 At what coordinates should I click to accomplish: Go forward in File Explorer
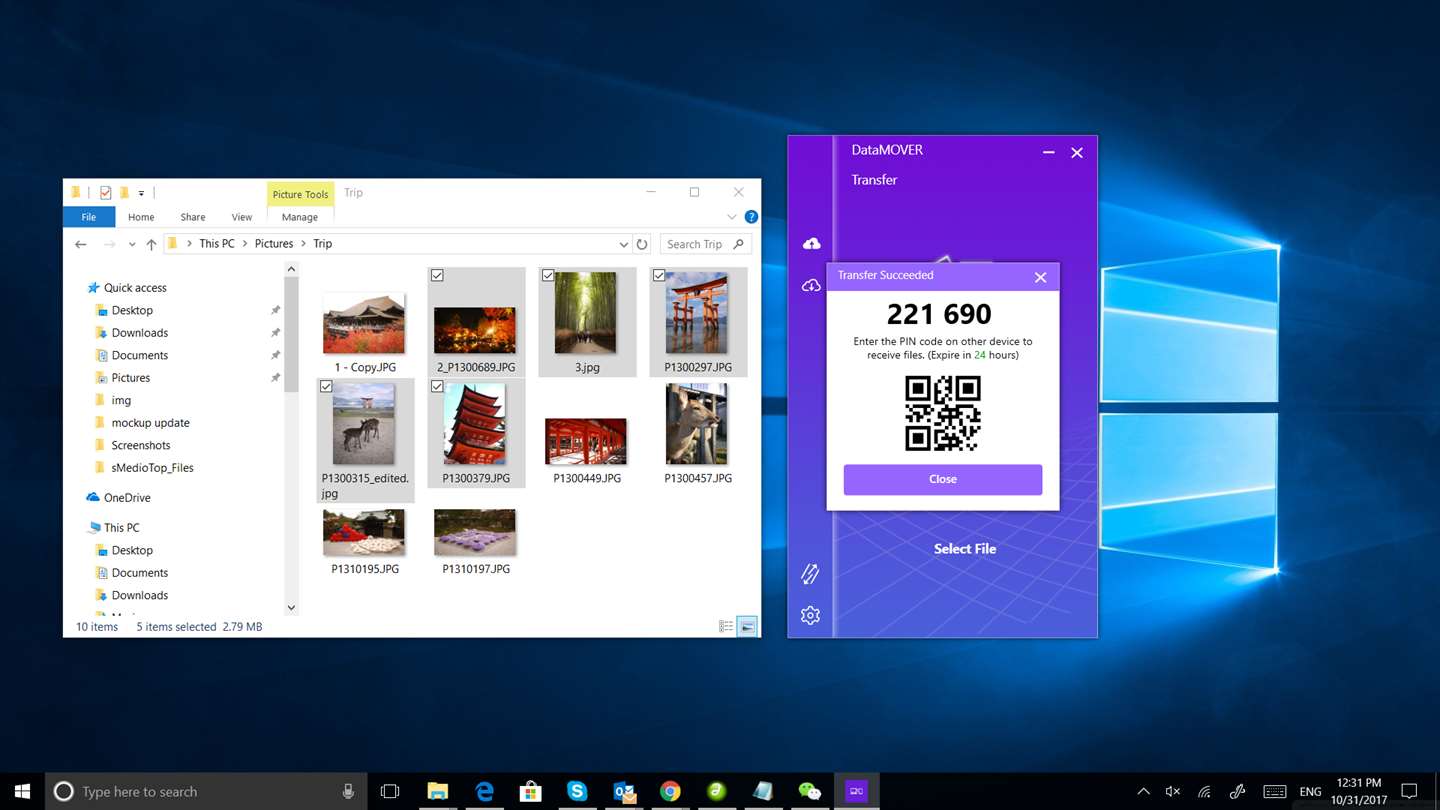[x=109, y=244]
